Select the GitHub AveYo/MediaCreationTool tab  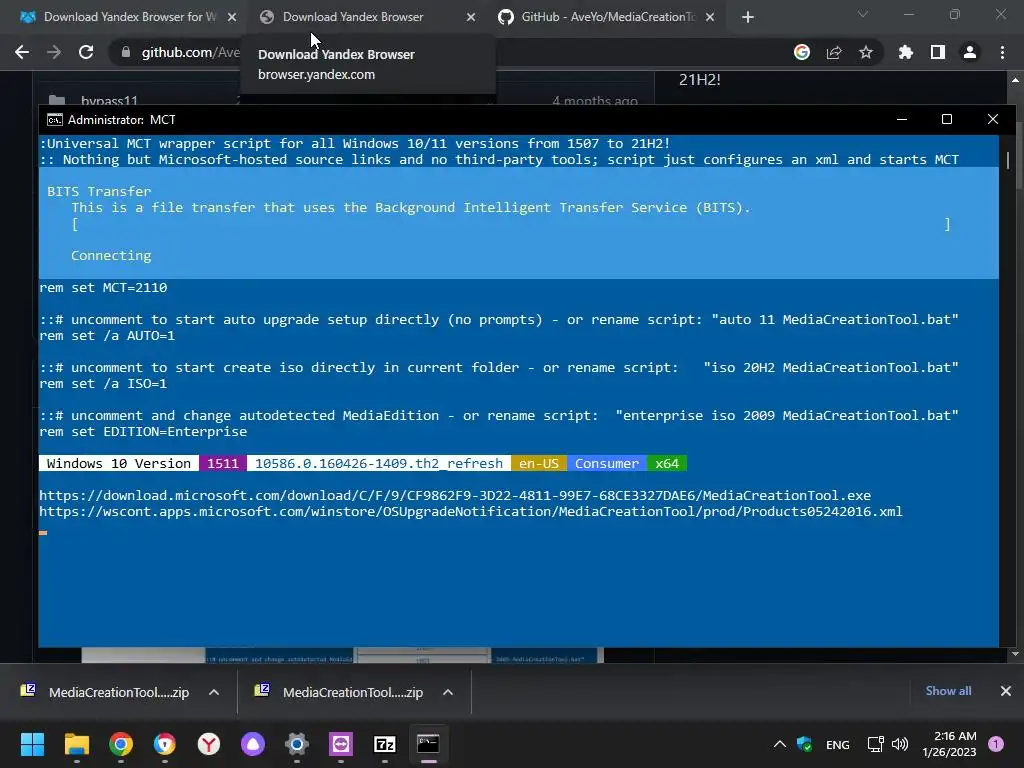click(x=607, y=17)
